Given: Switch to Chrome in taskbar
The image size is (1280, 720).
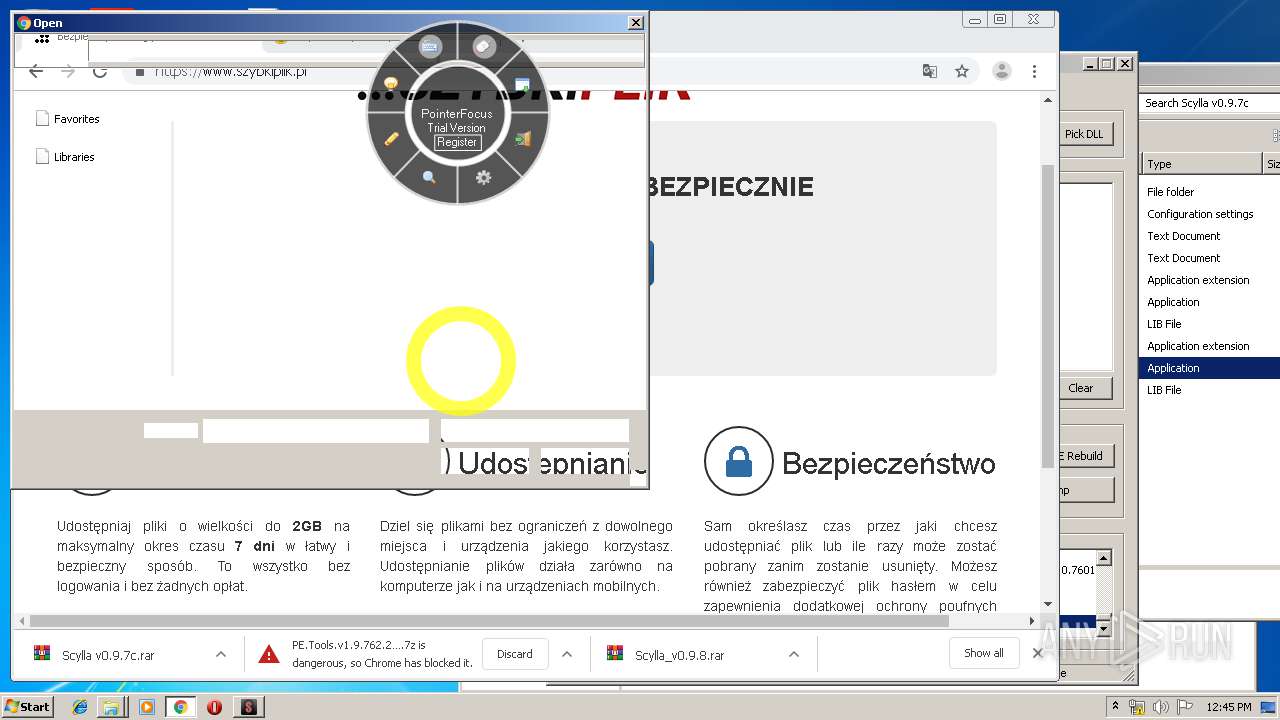Looking at the screenshot, I should [180, 707].
